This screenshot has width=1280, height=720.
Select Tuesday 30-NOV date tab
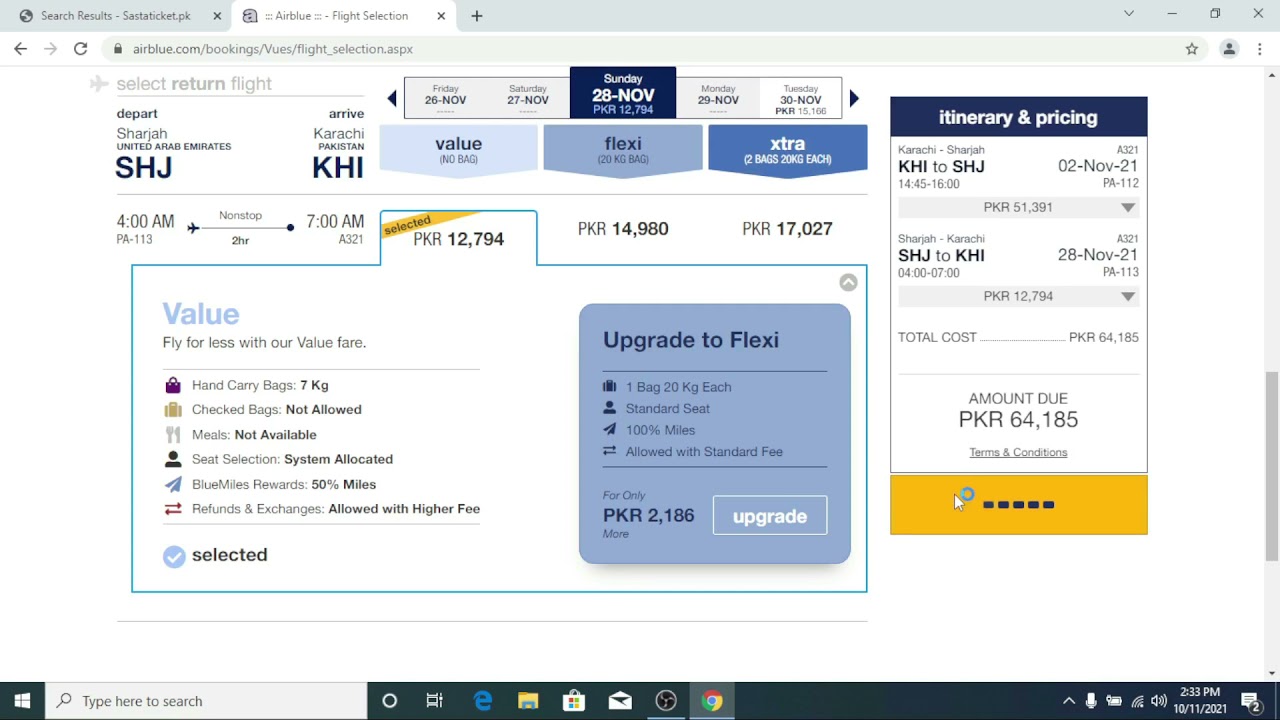801,97
